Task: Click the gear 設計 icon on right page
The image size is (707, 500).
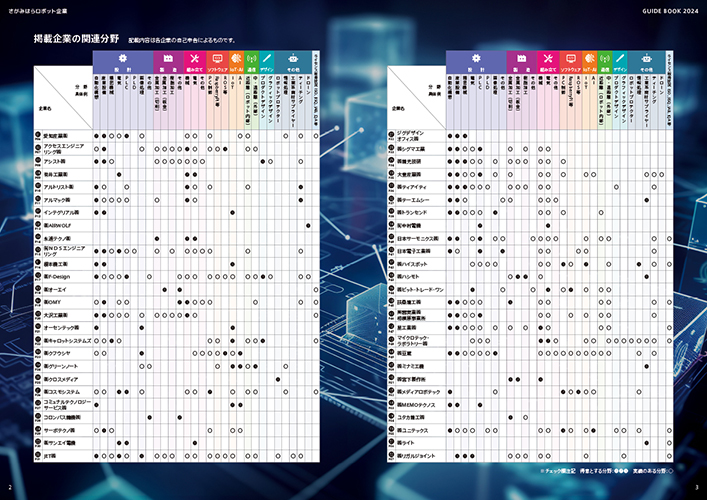Action: 474,58
